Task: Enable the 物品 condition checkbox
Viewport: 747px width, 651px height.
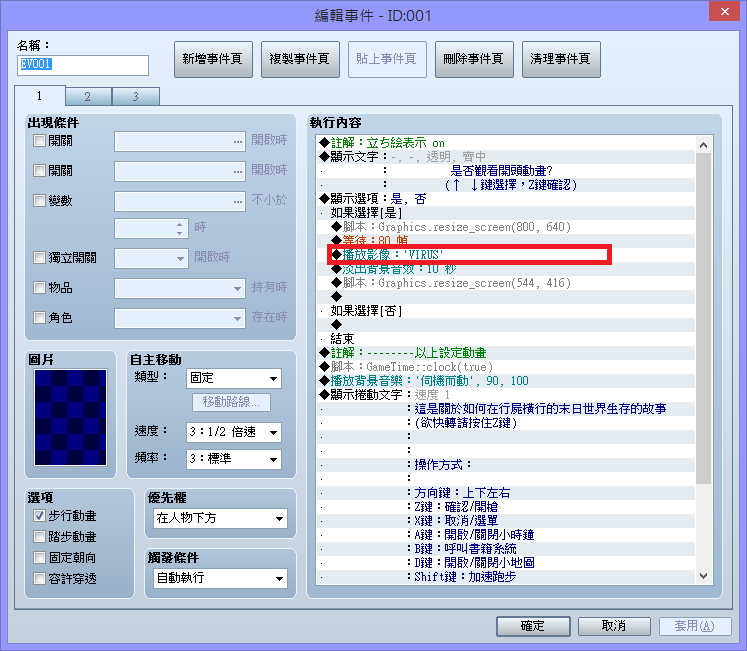Action: [40, 288]
